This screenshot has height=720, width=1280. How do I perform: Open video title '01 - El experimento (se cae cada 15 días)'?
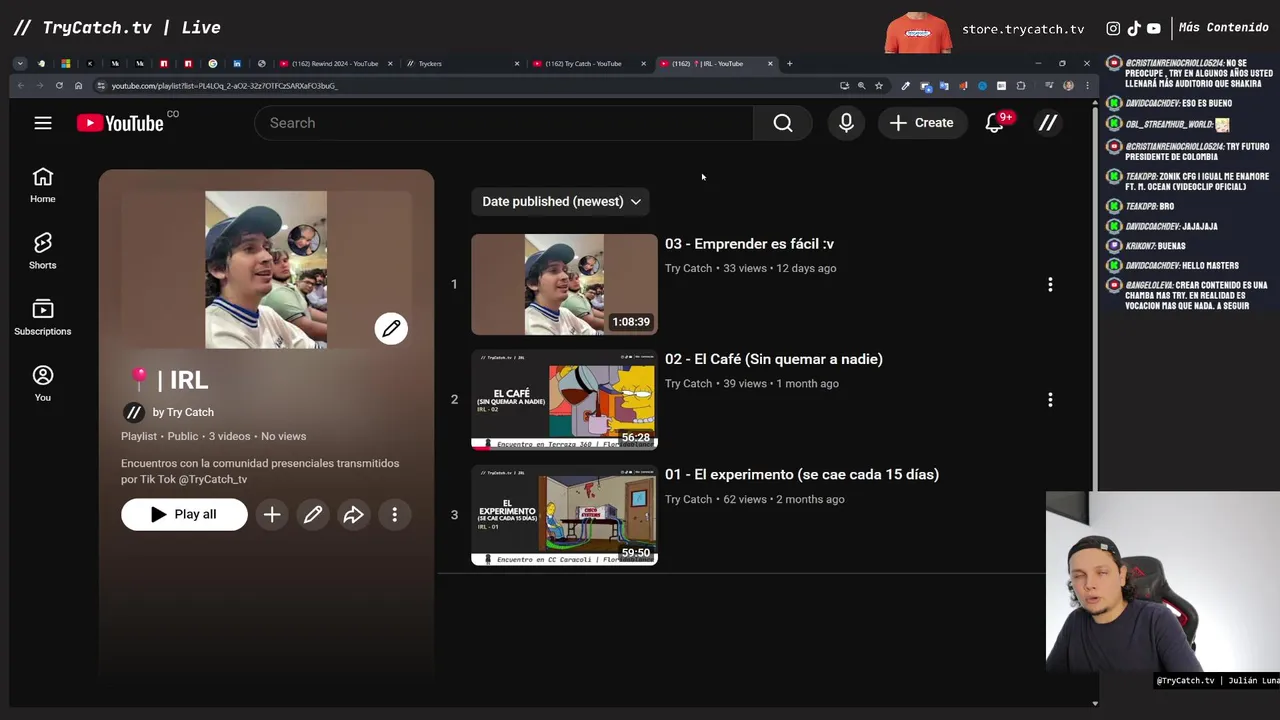pos(802,474)
